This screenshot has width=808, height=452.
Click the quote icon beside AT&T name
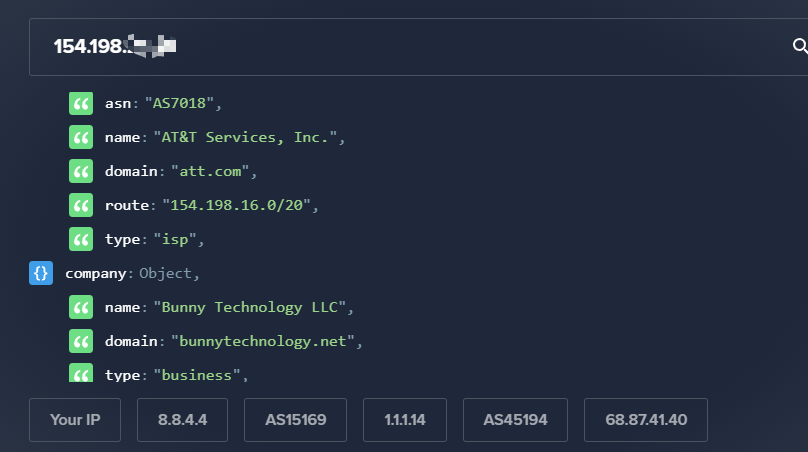click(x=81, y=137)
